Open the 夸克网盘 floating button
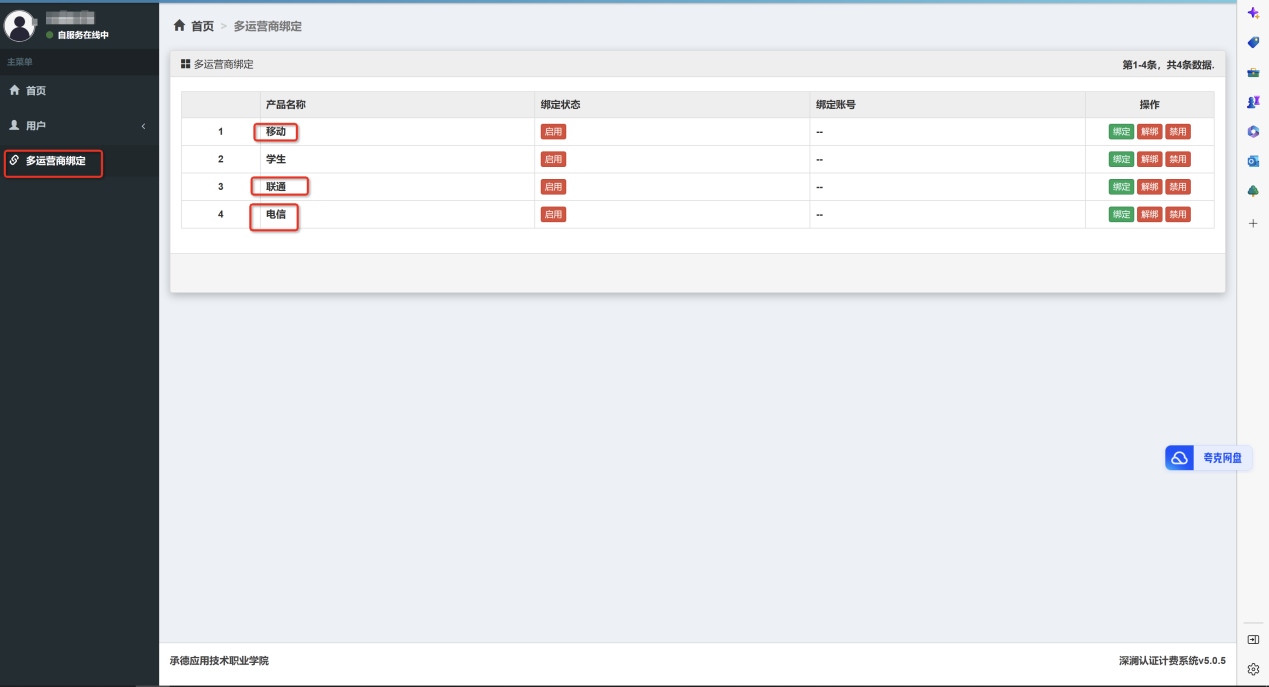1269x687 pixels. (1209, 458)
